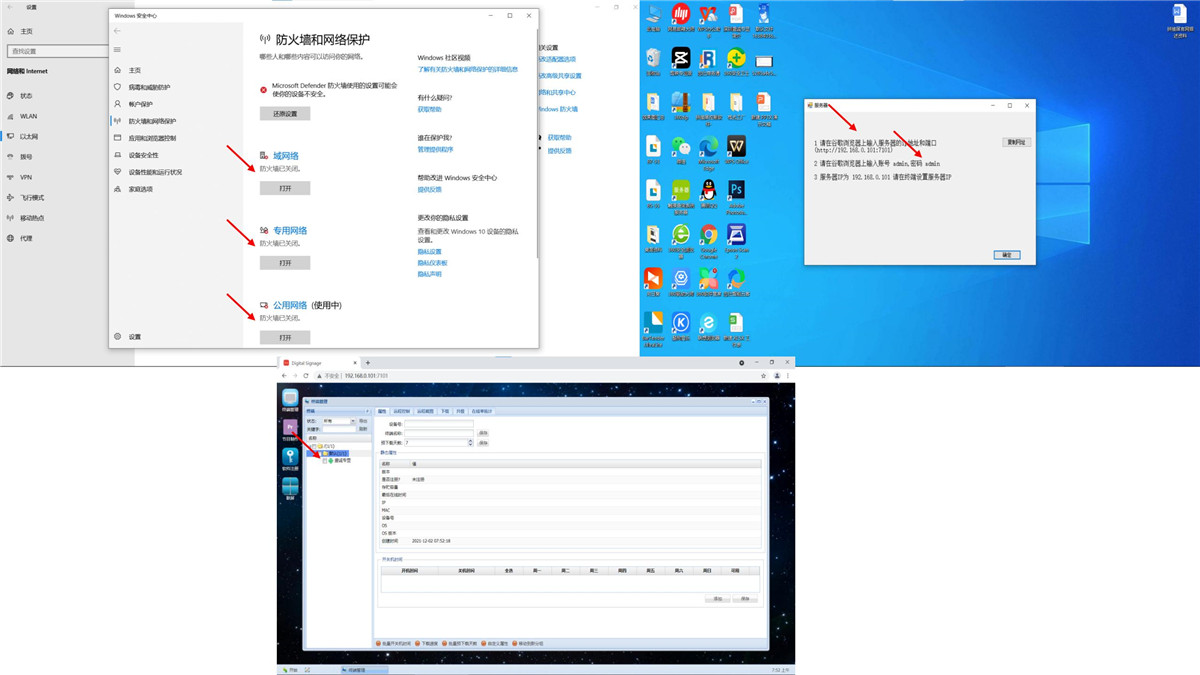Check the root tree node checkbox

312,446
